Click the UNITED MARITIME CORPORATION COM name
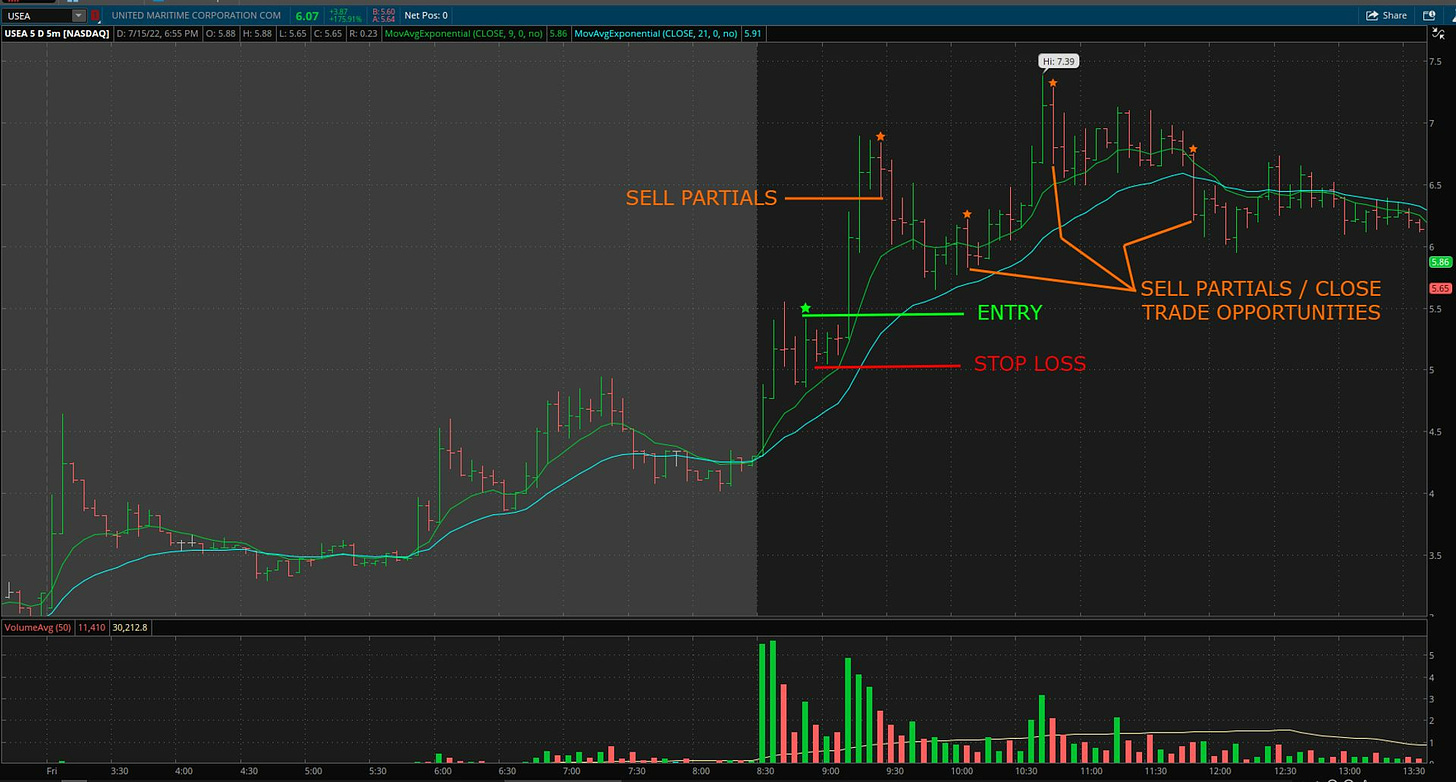The width and height of the screenshot is (1456, 782). click(196, 16)
